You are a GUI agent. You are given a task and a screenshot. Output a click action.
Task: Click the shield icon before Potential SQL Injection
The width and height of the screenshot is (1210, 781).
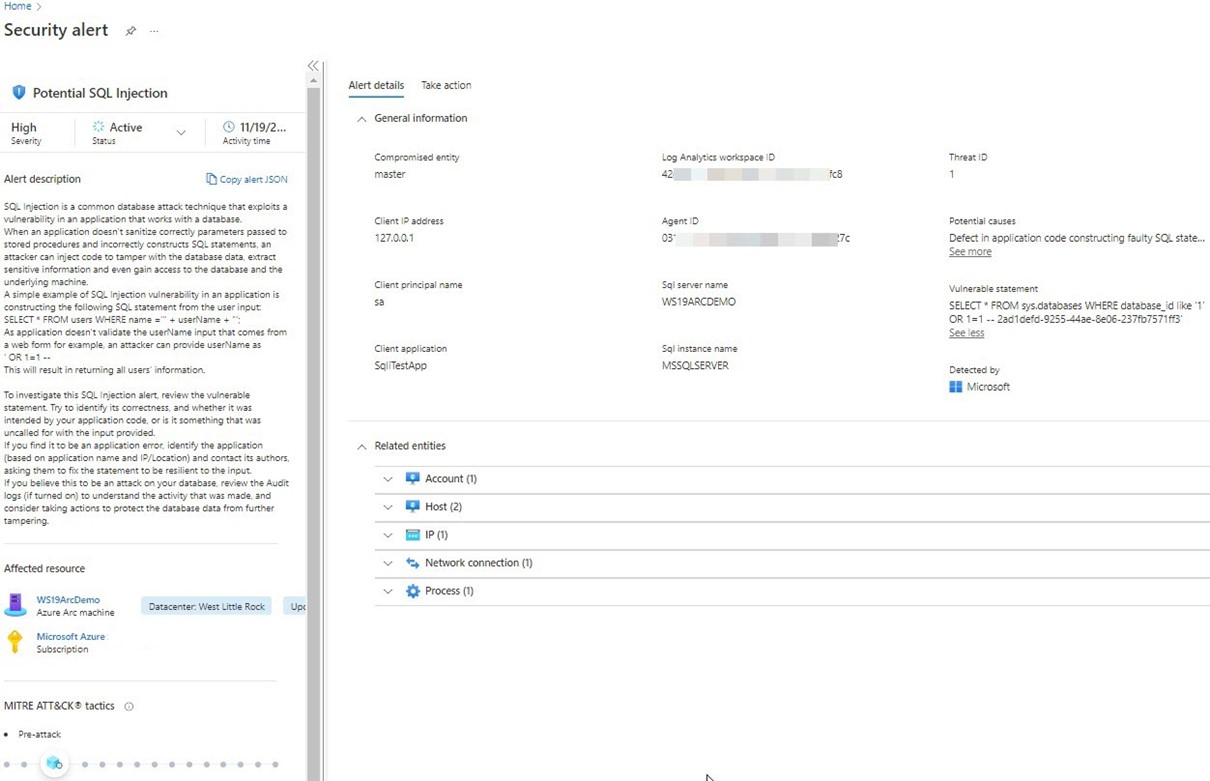(x=19, y=91)
